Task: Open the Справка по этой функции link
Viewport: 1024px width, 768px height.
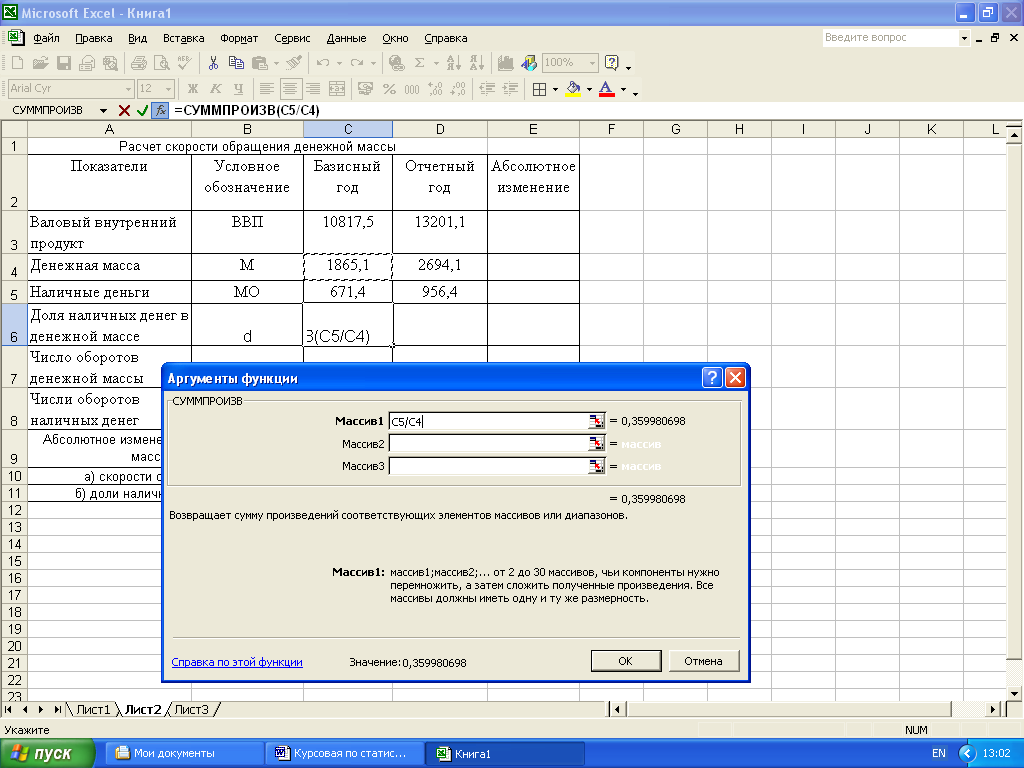Action: coord(237,662)
